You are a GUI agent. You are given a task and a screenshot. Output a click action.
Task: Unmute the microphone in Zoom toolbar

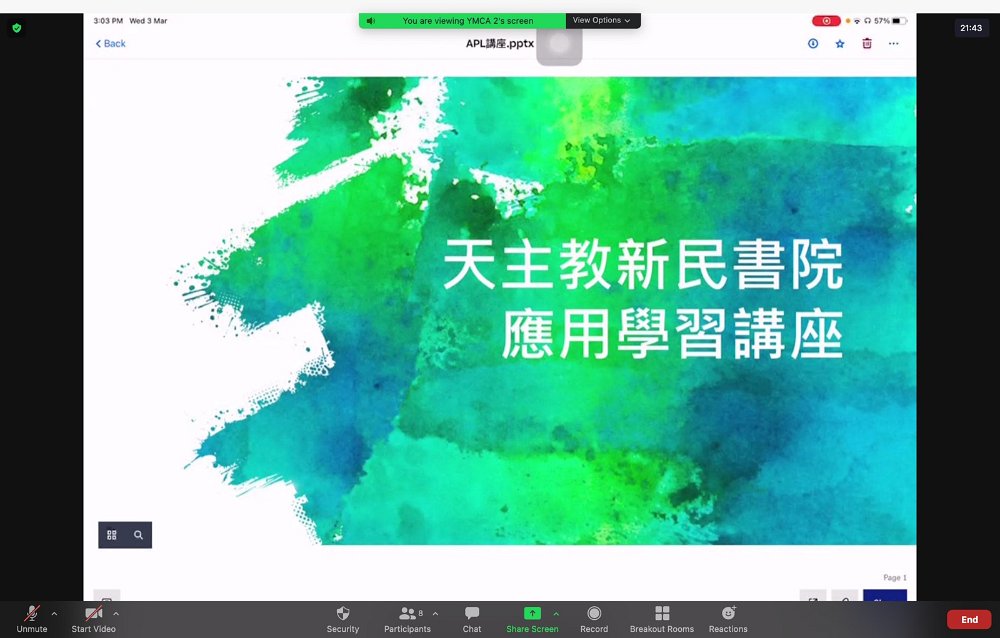click(x=32, y=619)
